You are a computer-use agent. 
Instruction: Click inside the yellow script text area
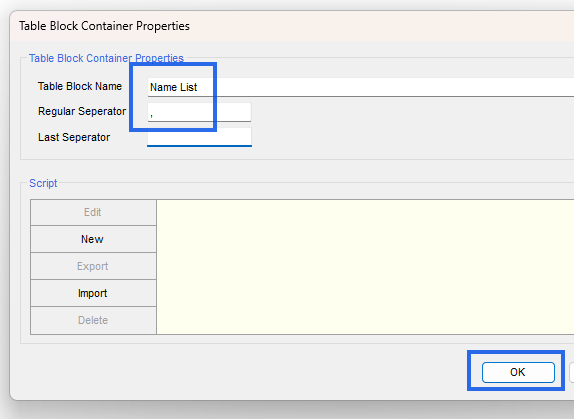(365, 267)
